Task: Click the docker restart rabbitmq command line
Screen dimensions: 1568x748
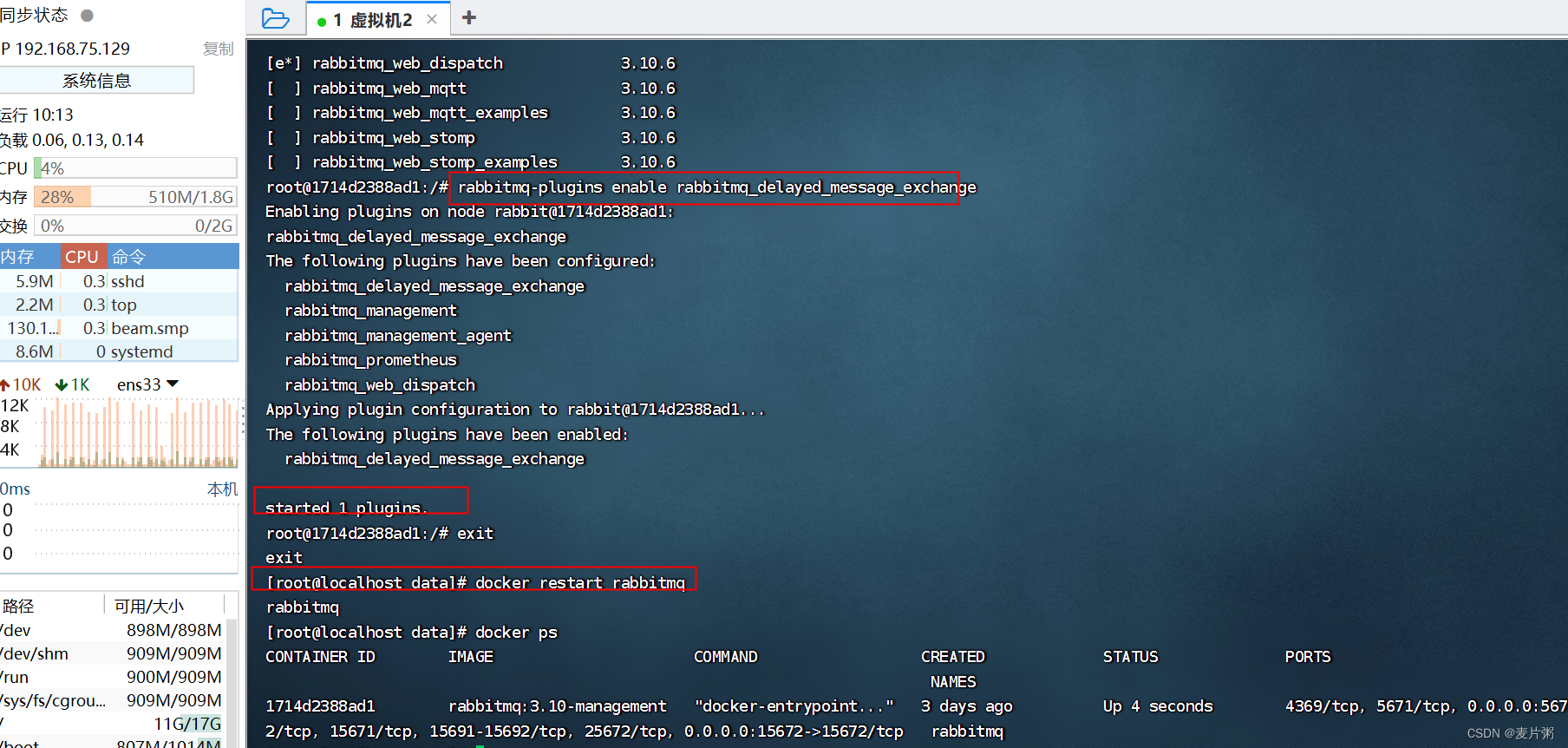Action: 475,582
